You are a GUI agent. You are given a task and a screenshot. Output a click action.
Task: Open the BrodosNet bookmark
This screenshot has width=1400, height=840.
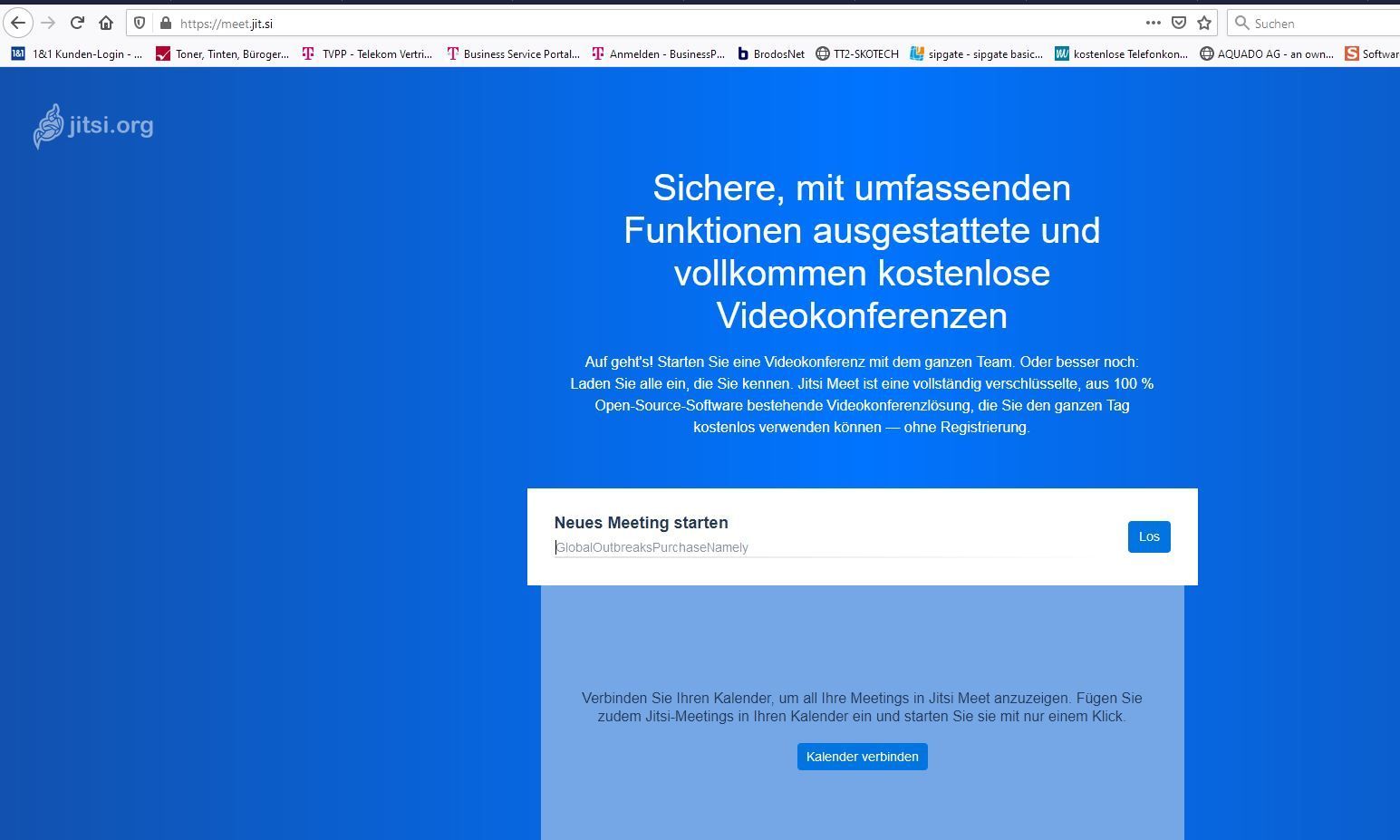point(771,53)
